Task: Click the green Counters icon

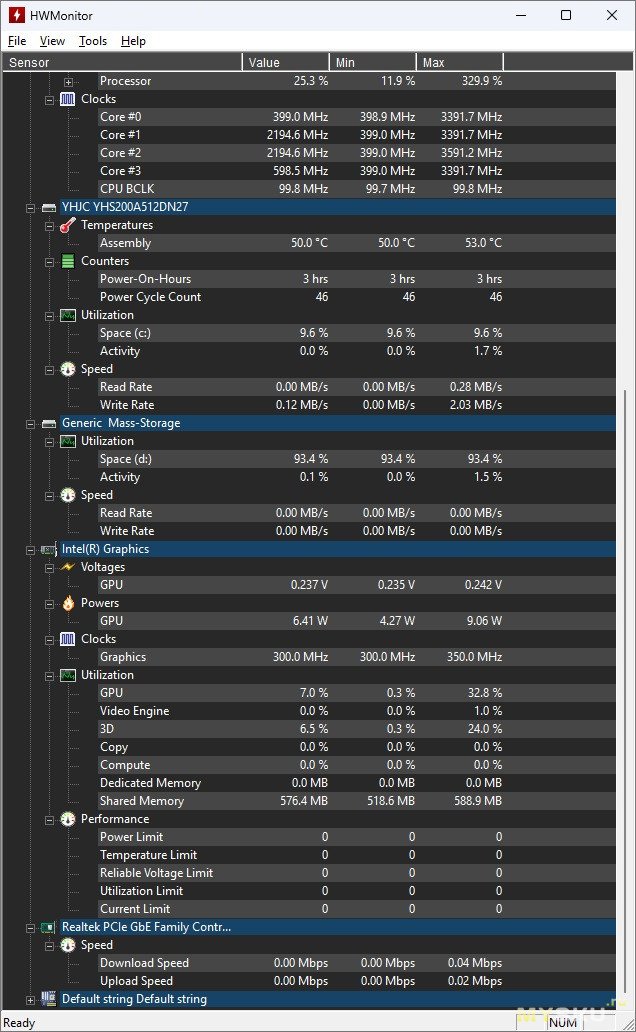Action: [x=68, y=261]
